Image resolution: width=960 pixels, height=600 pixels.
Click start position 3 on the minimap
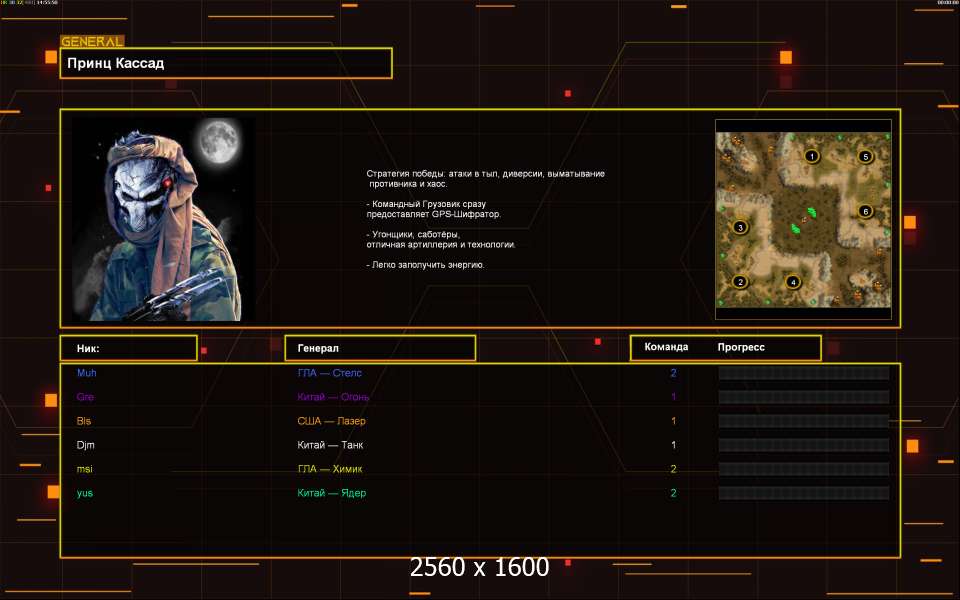pos(740,227)
